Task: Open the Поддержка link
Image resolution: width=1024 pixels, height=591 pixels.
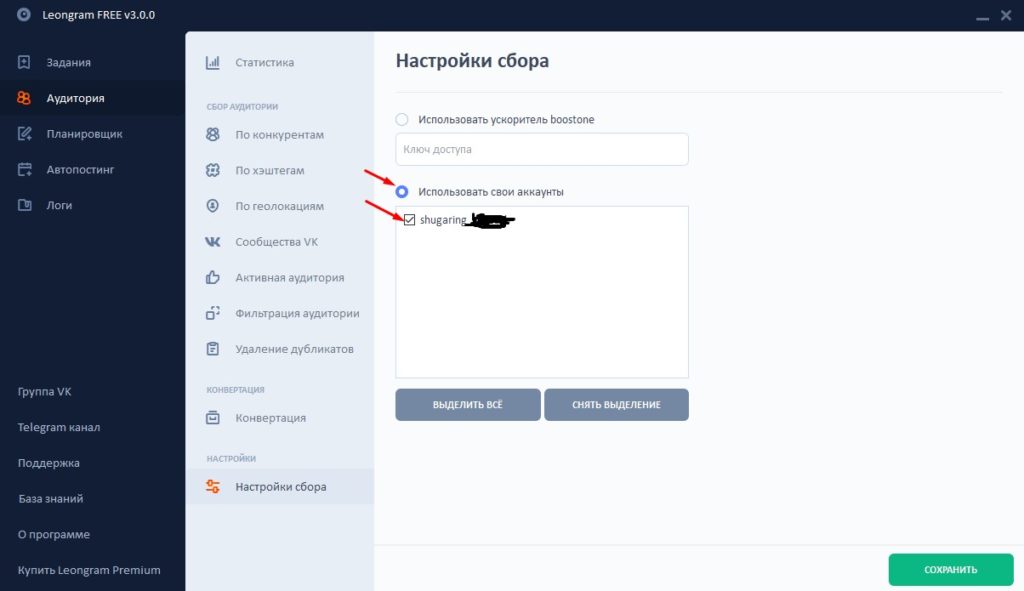Action: click(x=48, y=463)
